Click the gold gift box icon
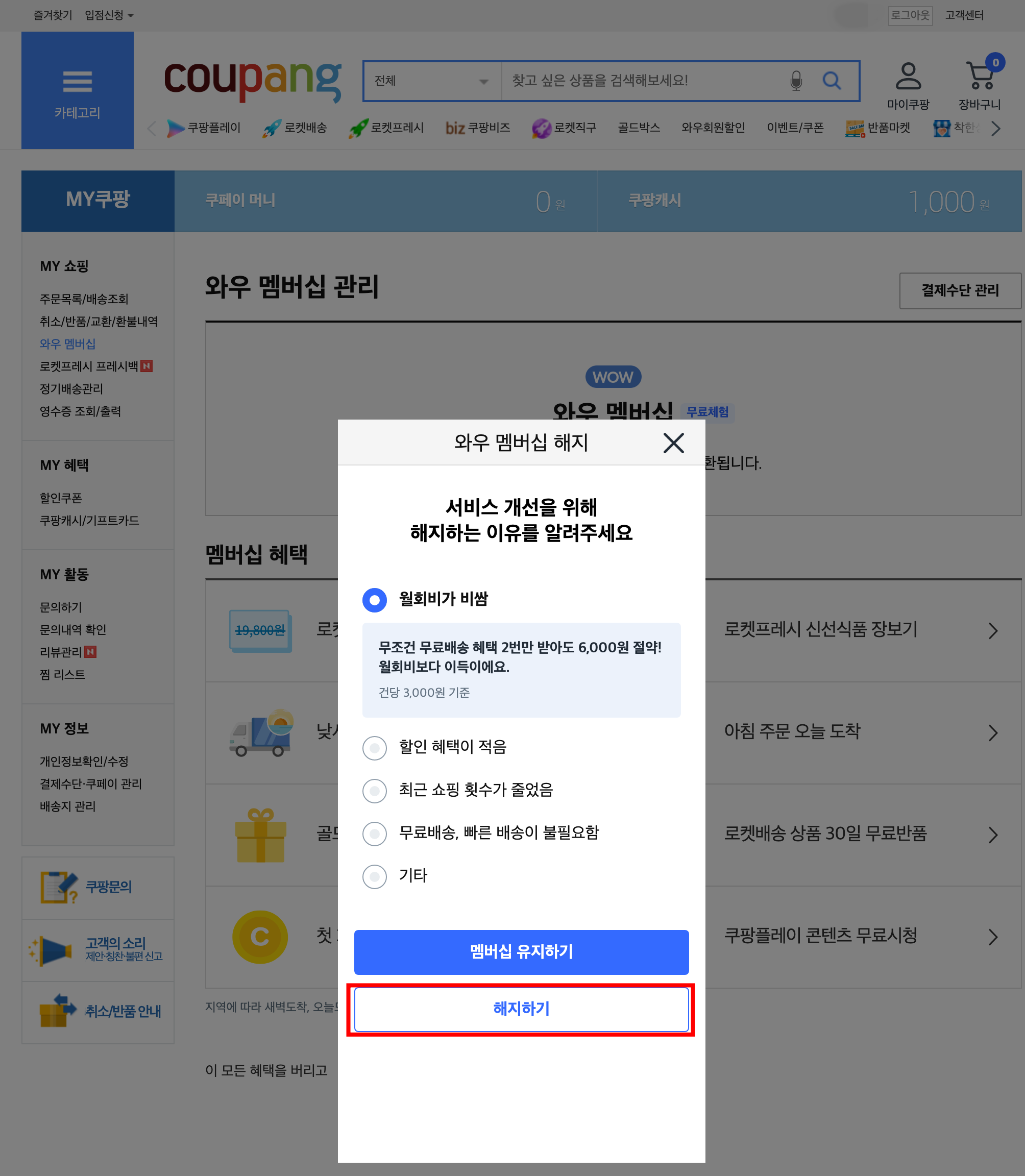 click(260, 835)
